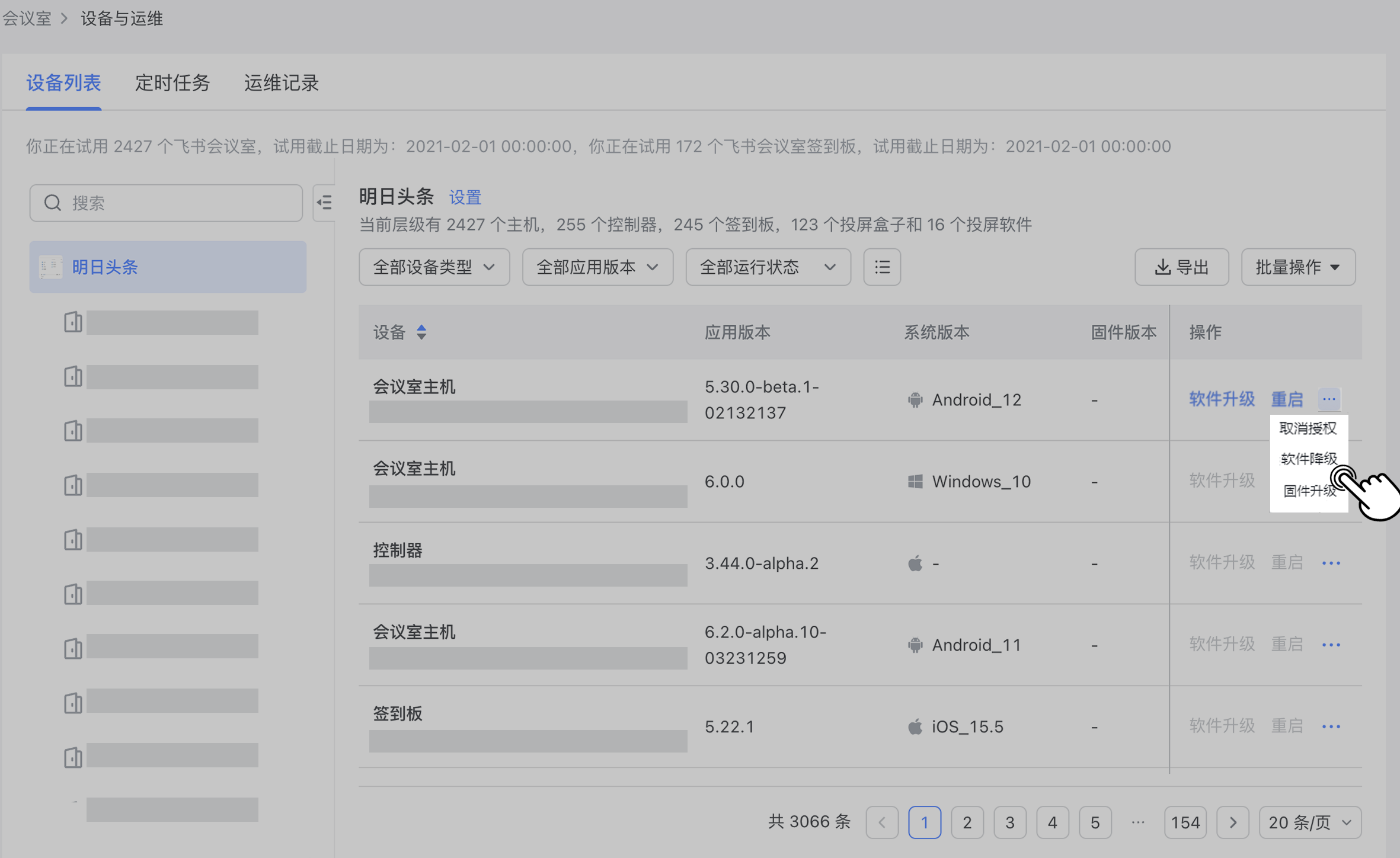Switch to the 运维记录 tab

(x=282, y=83)
